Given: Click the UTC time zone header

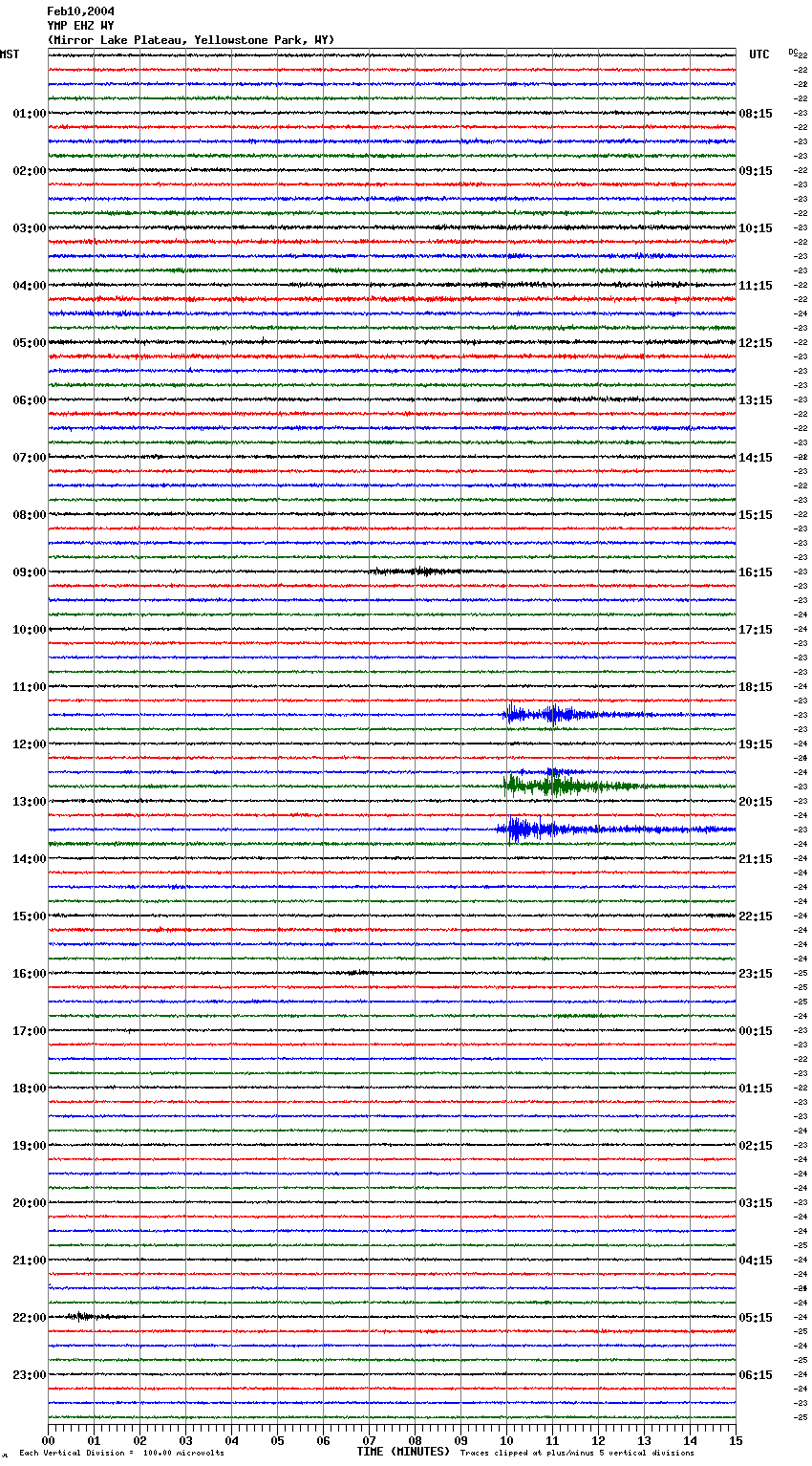Looking at the screenshot, I should 759,54.
